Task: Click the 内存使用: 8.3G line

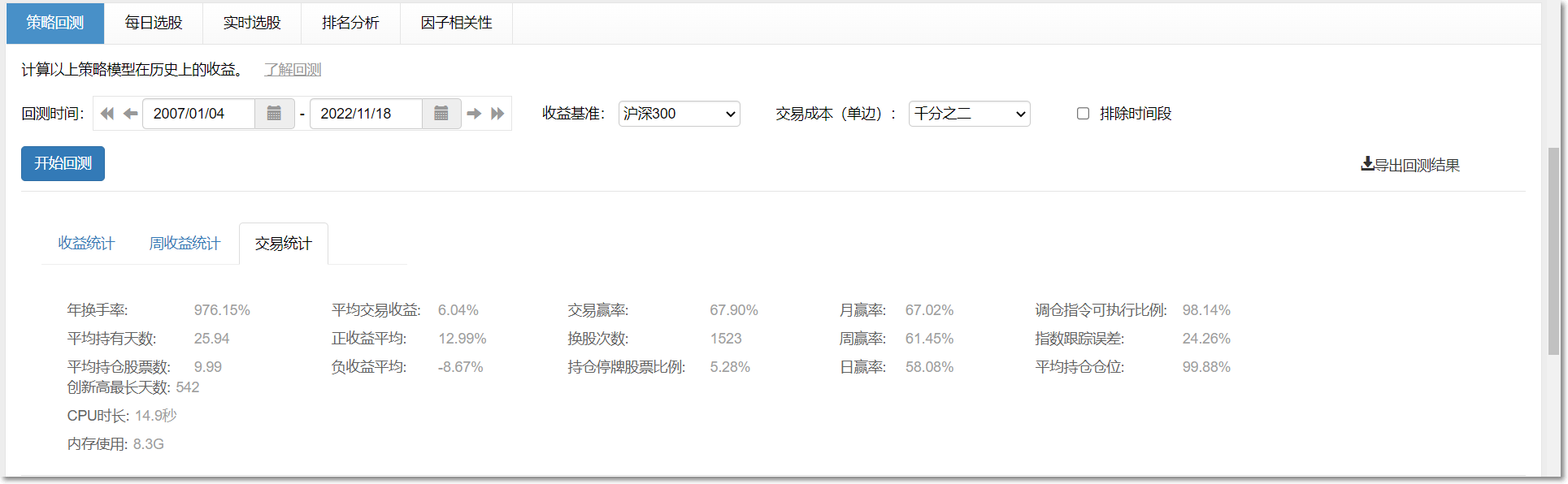Action: pyautogui.click(x=115, y=444)
